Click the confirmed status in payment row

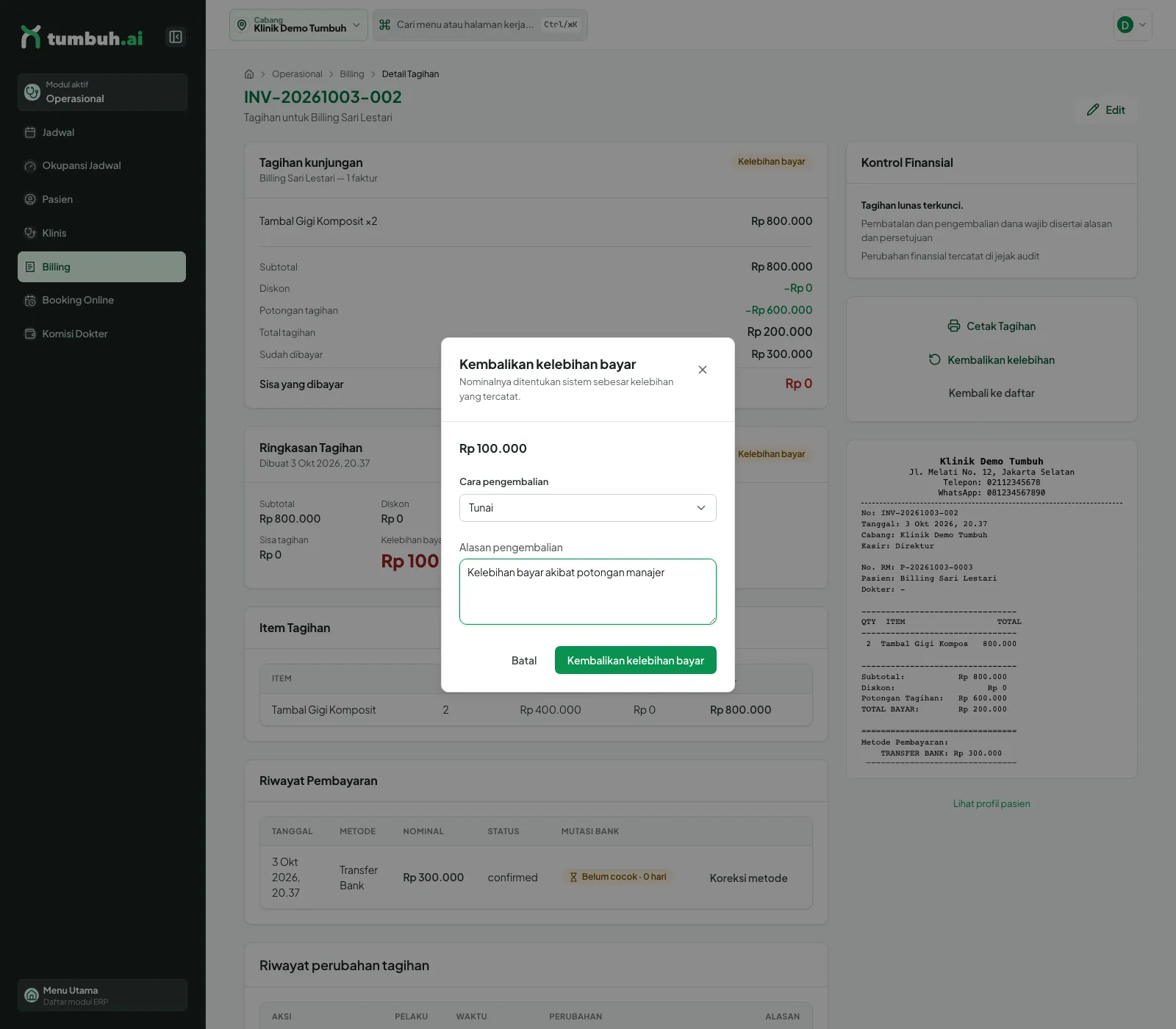[x=512, y=878]
